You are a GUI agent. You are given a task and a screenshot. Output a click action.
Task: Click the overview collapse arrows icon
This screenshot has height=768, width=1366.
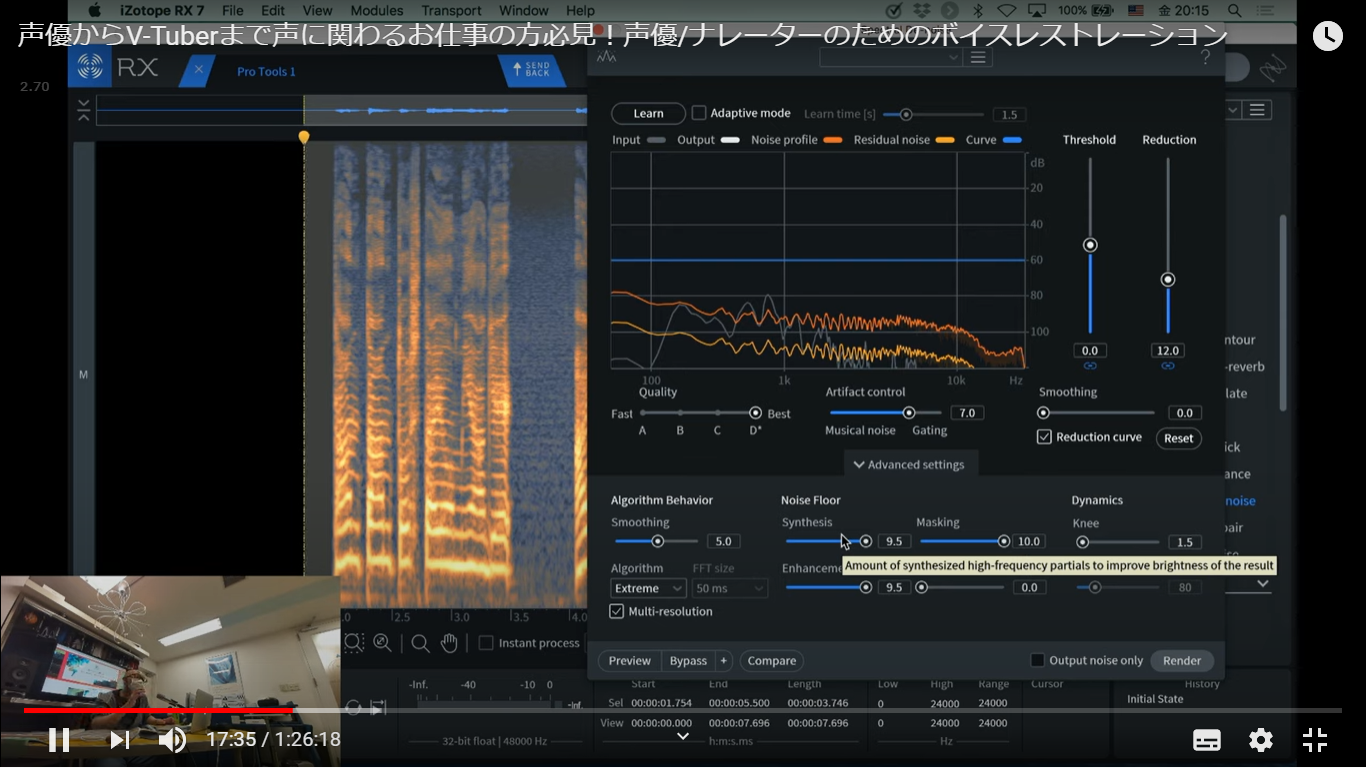83,110
